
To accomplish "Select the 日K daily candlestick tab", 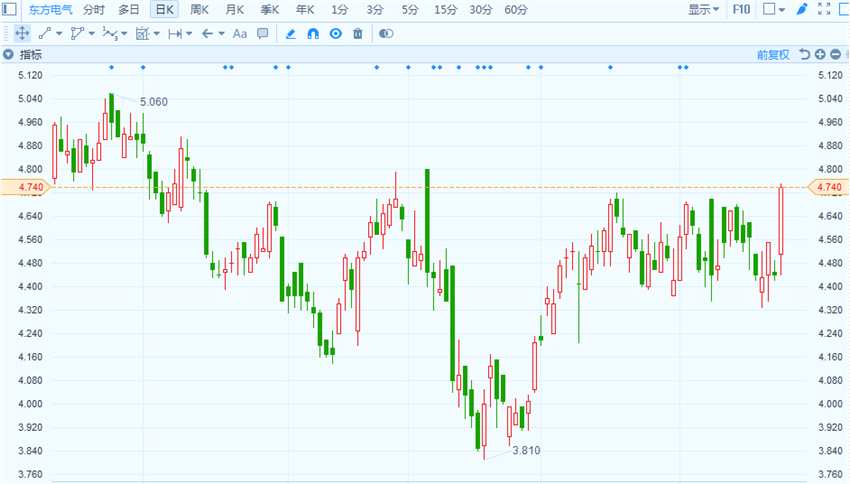I will [164, 9].
